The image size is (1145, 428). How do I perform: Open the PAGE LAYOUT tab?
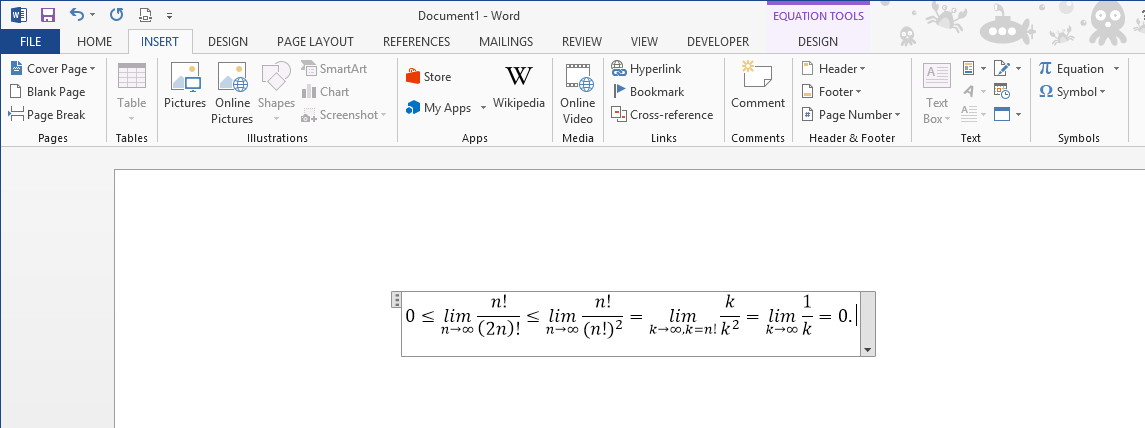coord(315,42)
